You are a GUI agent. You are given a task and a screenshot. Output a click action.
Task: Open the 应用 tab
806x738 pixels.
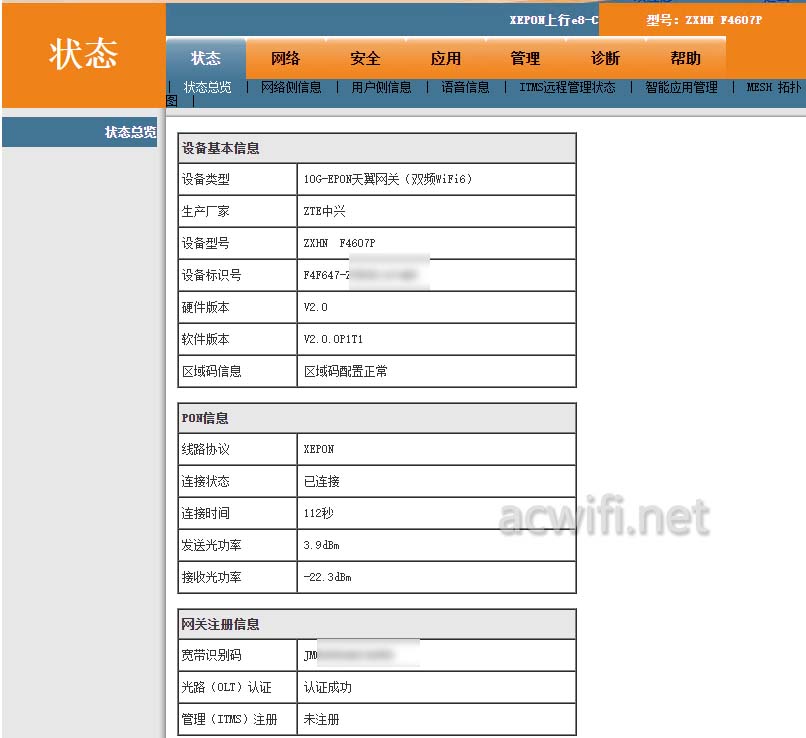point(446,58)
